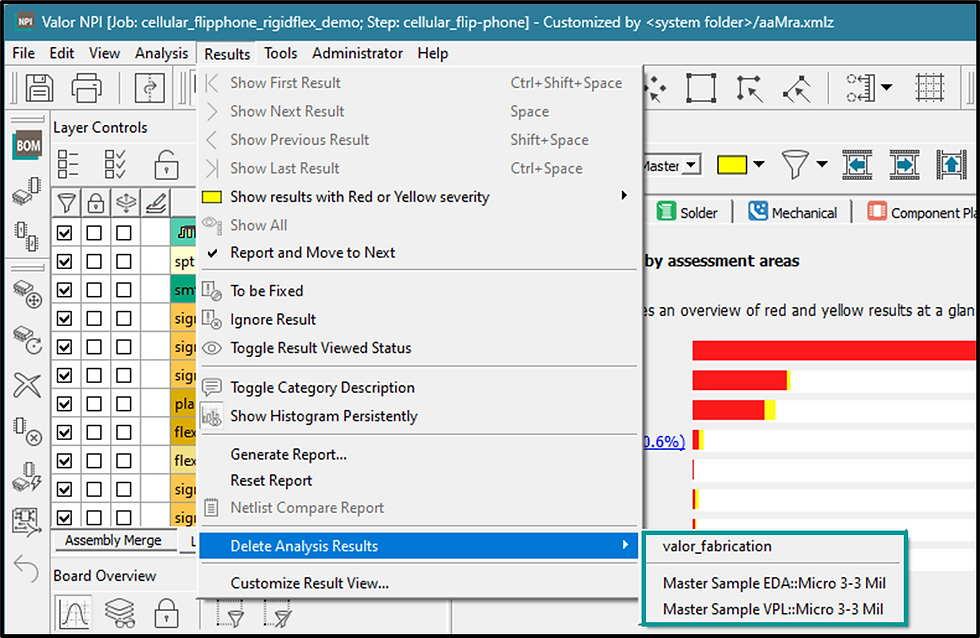The height and width of the screenshot is (638, 980).
Task: Open the BOM sidebar icon
Action: point(28,146)
